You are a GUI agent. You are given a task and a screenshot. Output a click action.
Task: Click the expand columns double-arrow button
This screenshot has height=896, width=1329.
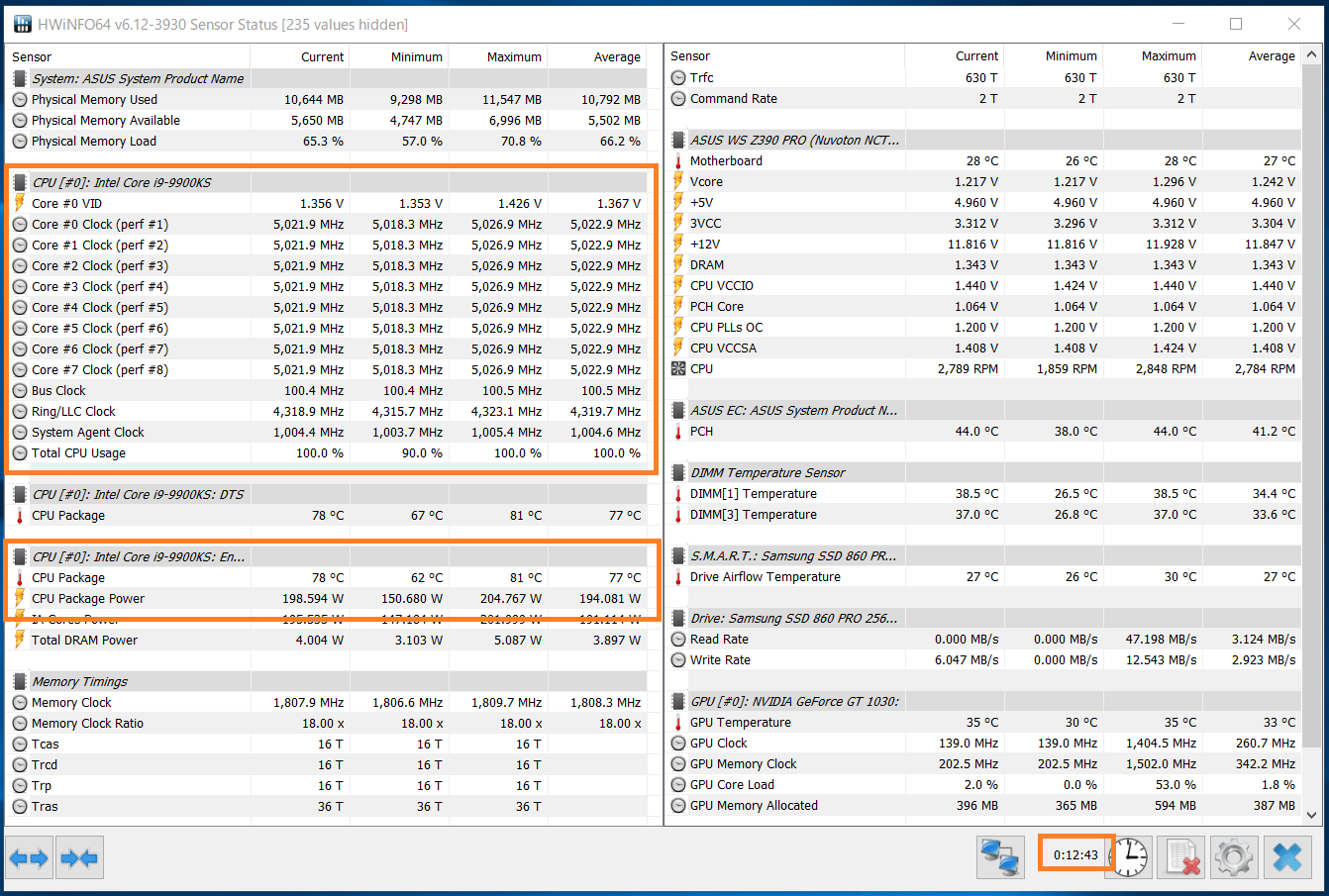point(29,857)
